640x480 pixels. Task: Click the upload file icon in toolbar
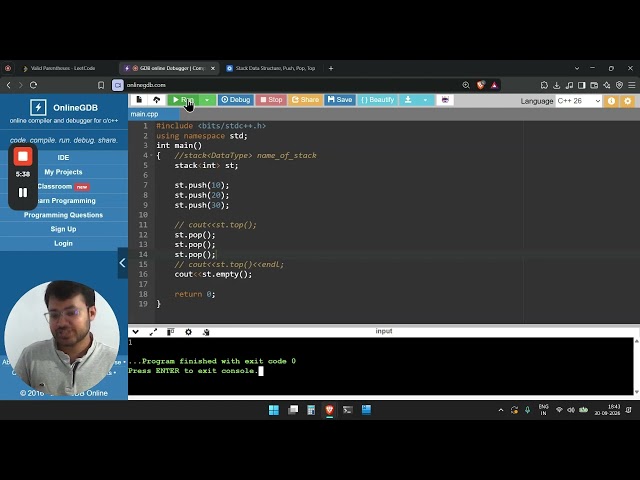pos(157,100)
